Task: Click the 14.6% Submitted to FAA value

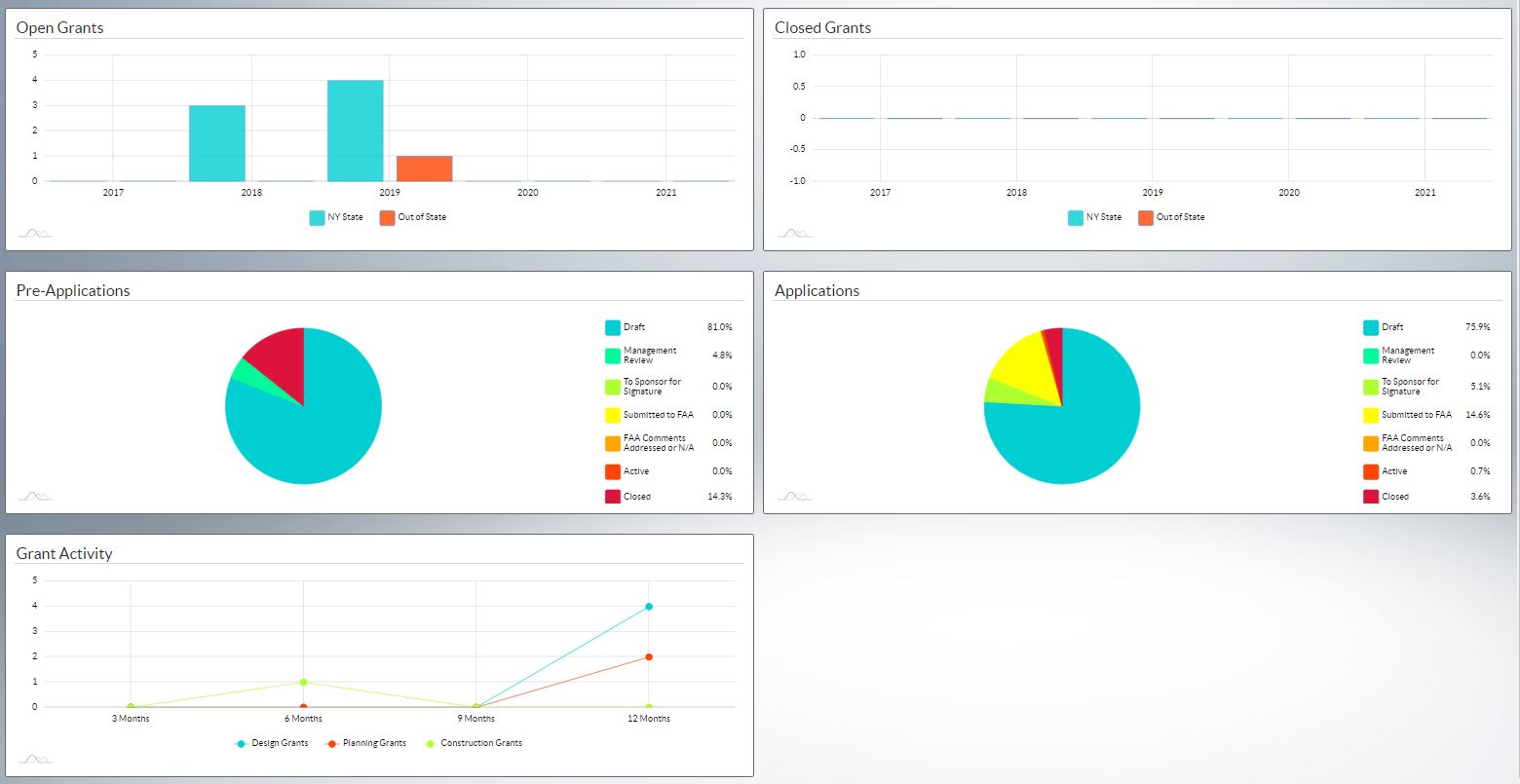Action: (x=1478, y=415)
